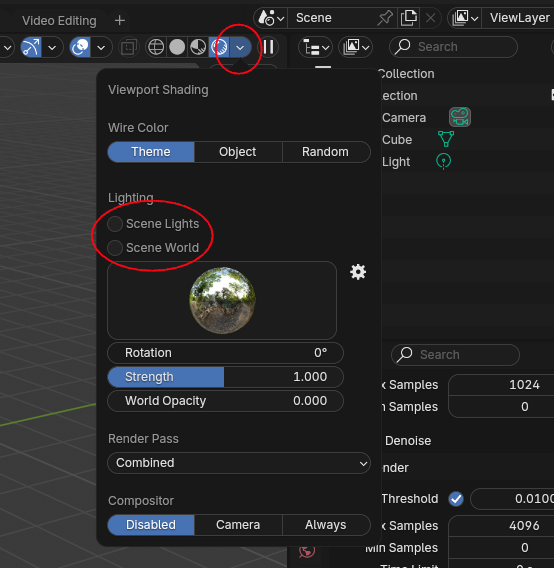Create a new scene copy
Screen dimensions: 554x568
pos(408,17)
